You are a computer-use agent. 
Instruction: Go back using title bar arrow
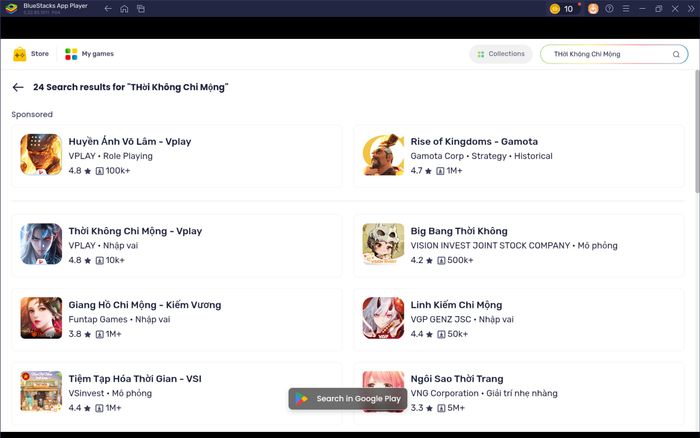(108, 8)
